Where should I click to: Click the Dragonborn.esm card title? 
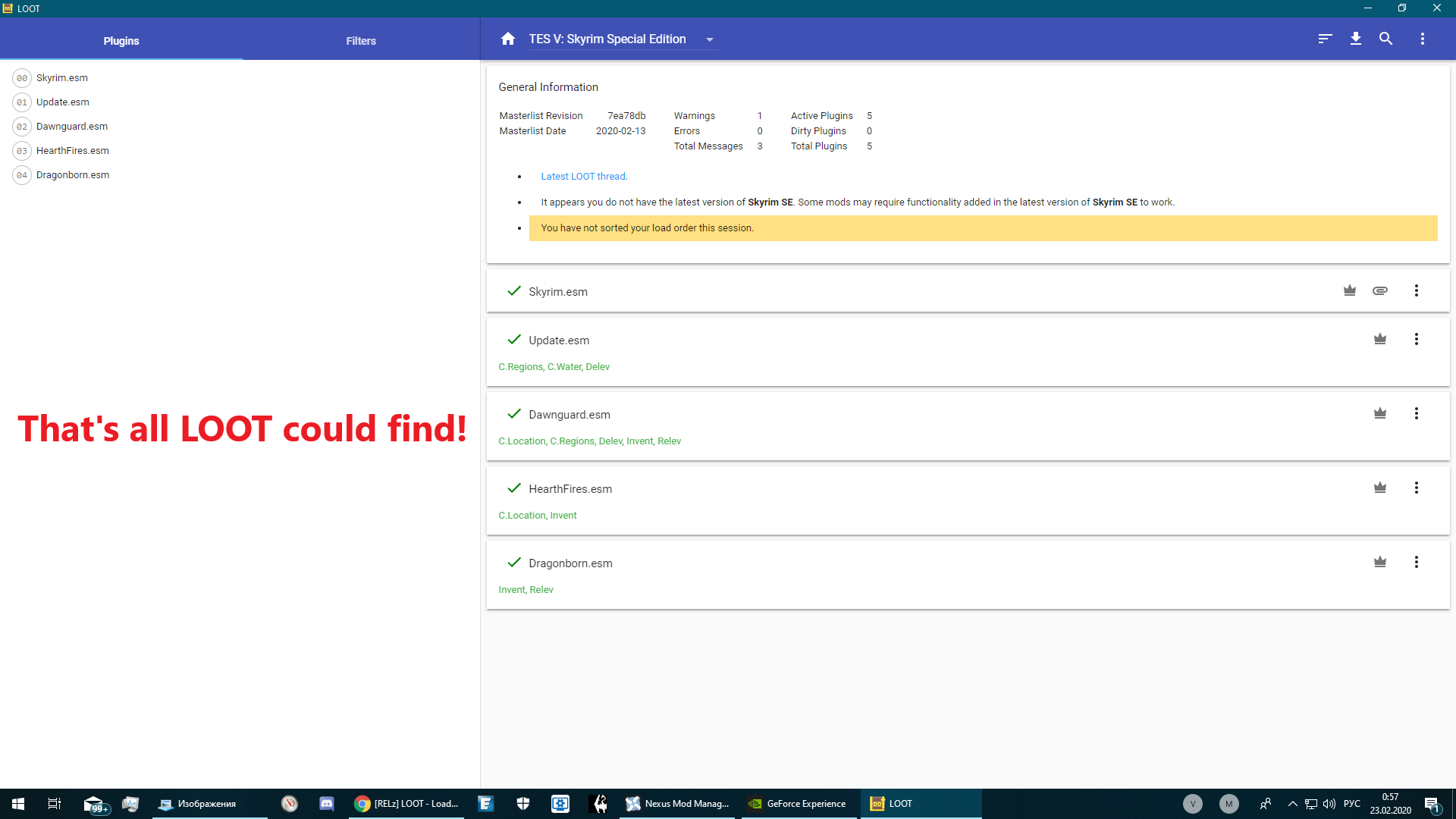[x=570, y=563]
